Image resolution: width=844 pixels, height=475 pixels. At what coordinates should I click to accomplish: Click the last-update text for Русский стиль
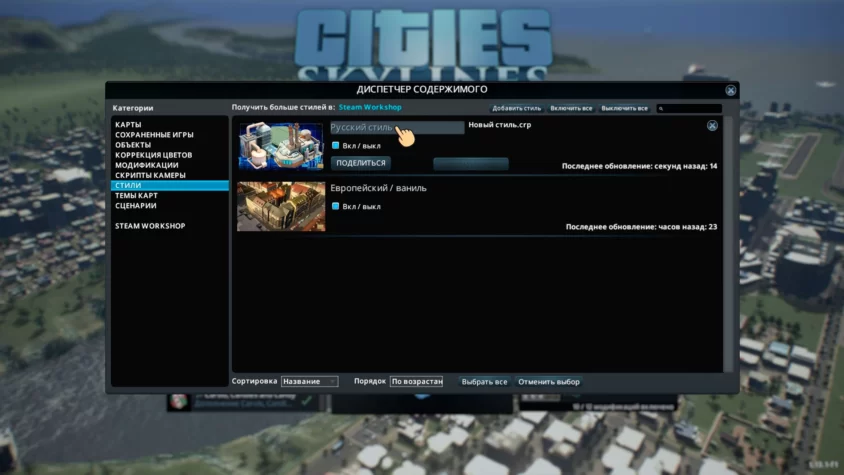point(639,166)
